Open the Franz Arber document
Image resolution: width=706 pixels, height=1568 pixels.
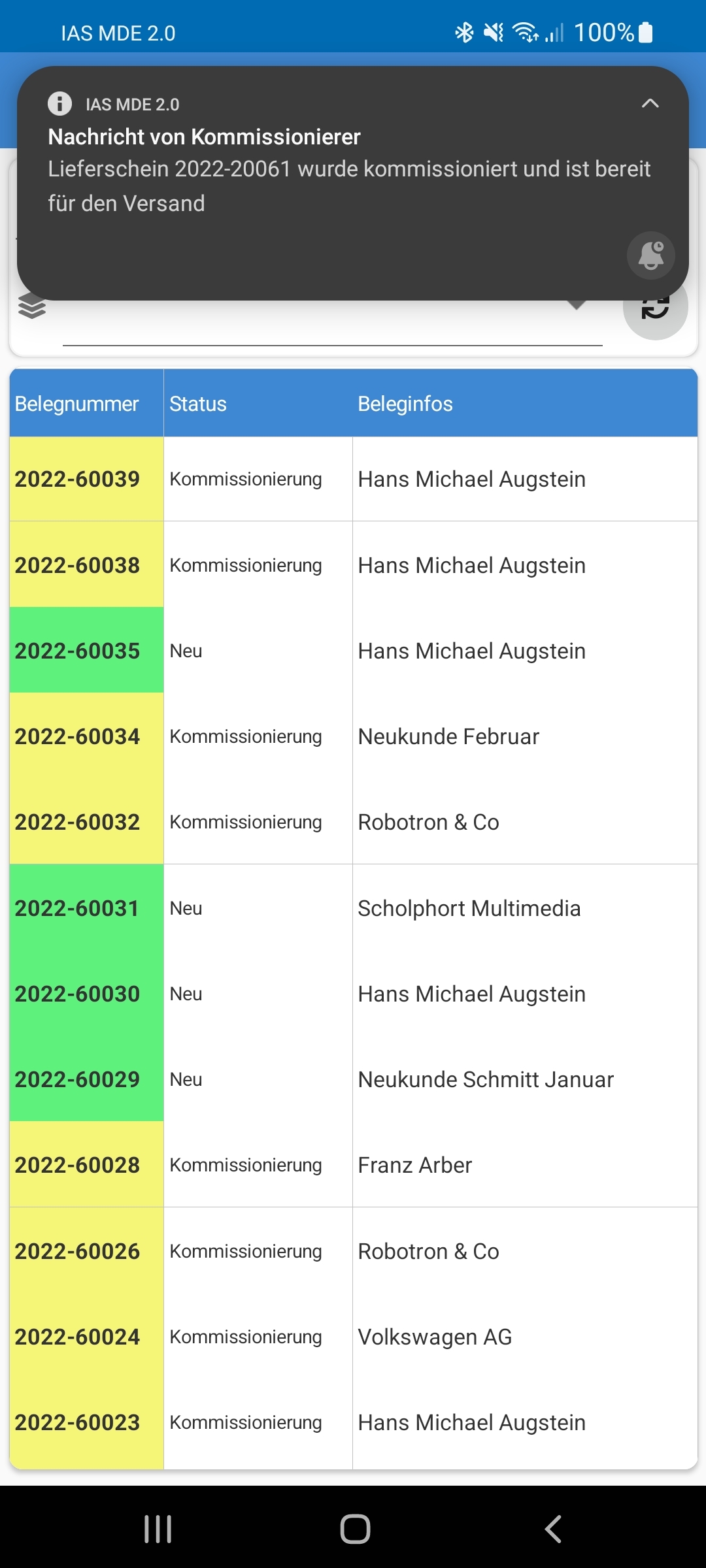(x=415, y=1165)
